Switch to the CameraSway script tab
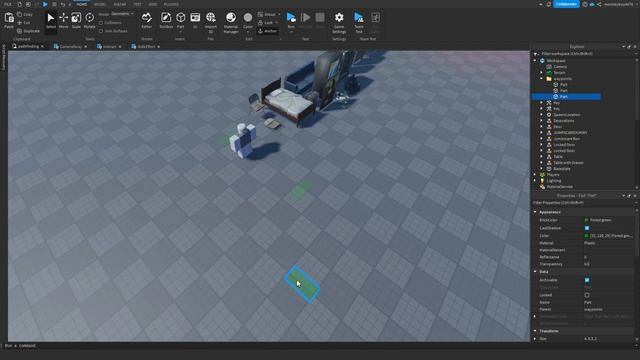The height and width of the screenshot is (360, 640). (x=71, y=47)
